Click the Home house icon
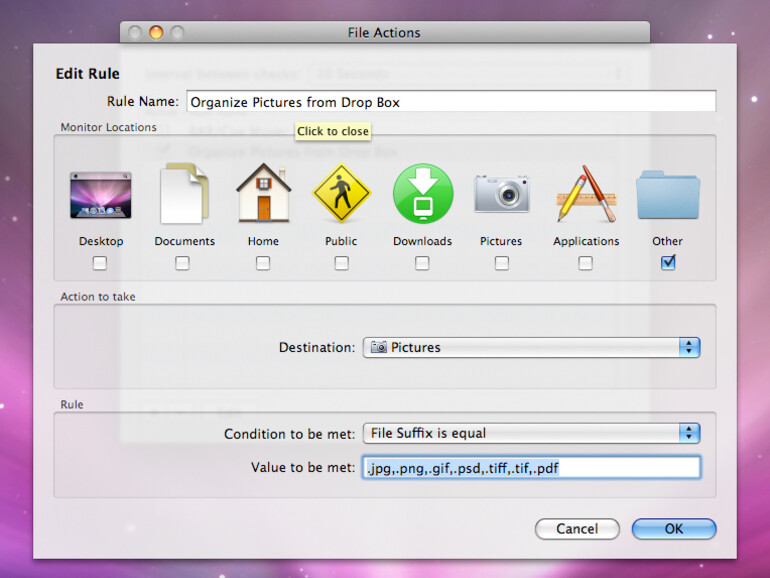 [263, 193]
